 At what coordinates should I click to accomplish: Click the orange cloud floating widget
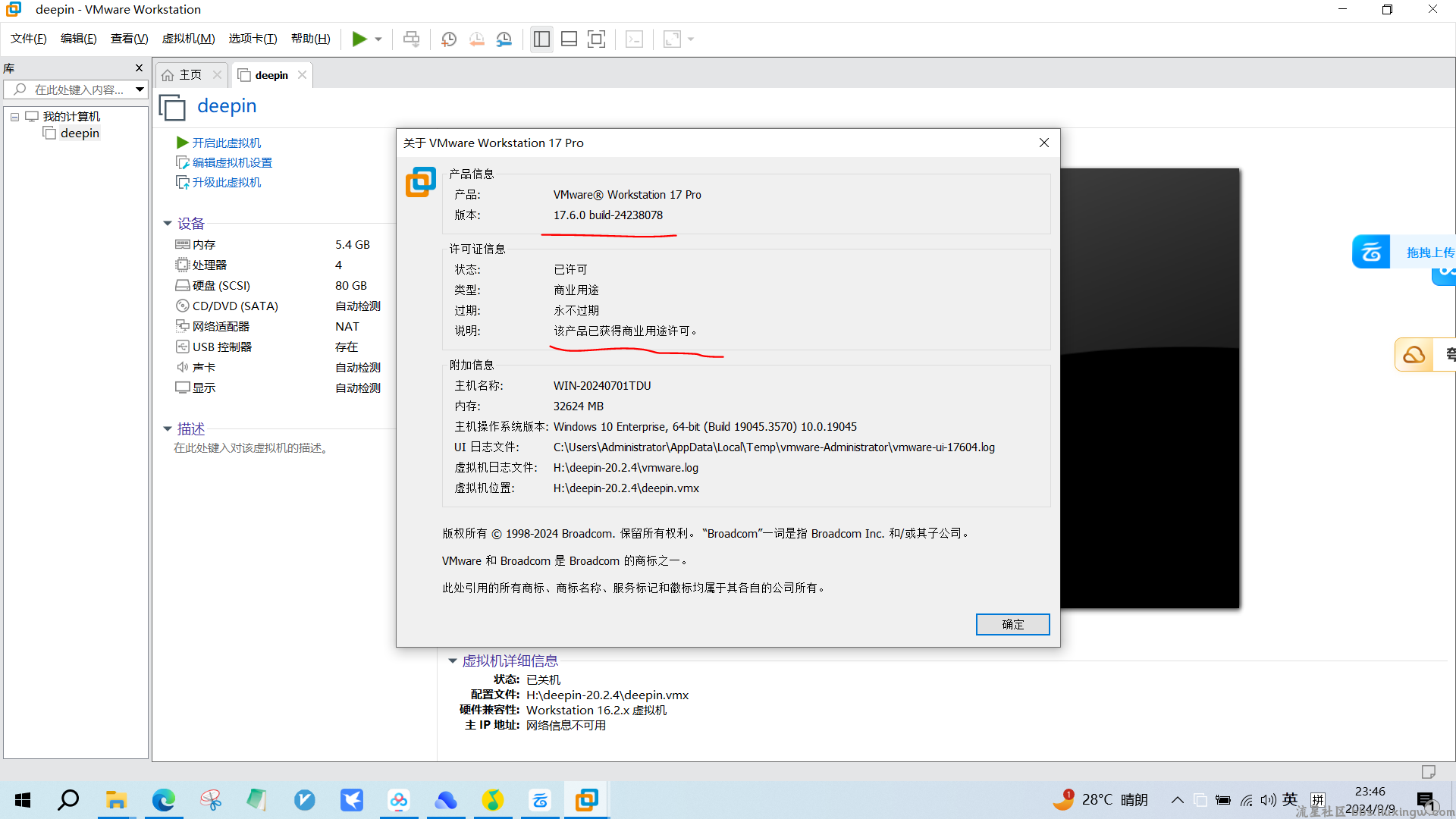click(1425, 354)
